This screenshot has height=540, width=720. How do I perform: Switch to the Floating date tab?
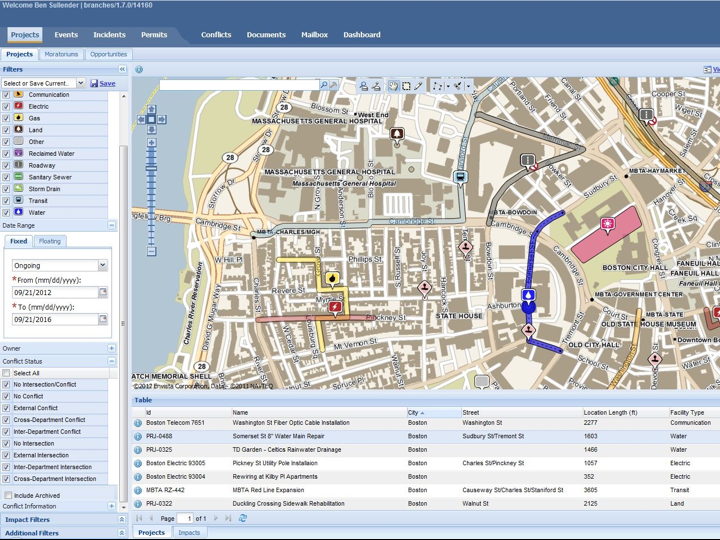click(x=50, y=241)
